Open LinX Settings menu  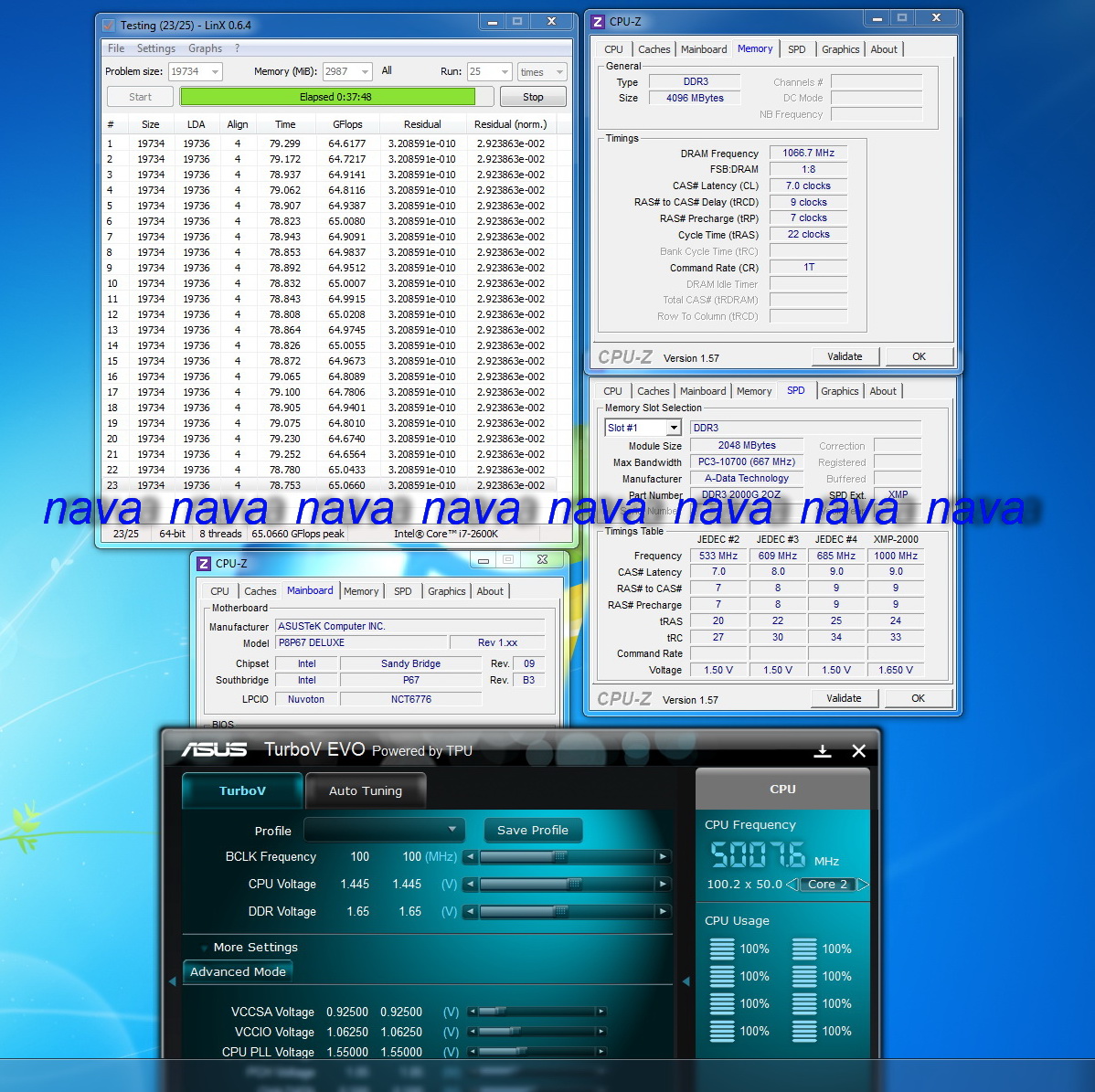pos(155,48)
